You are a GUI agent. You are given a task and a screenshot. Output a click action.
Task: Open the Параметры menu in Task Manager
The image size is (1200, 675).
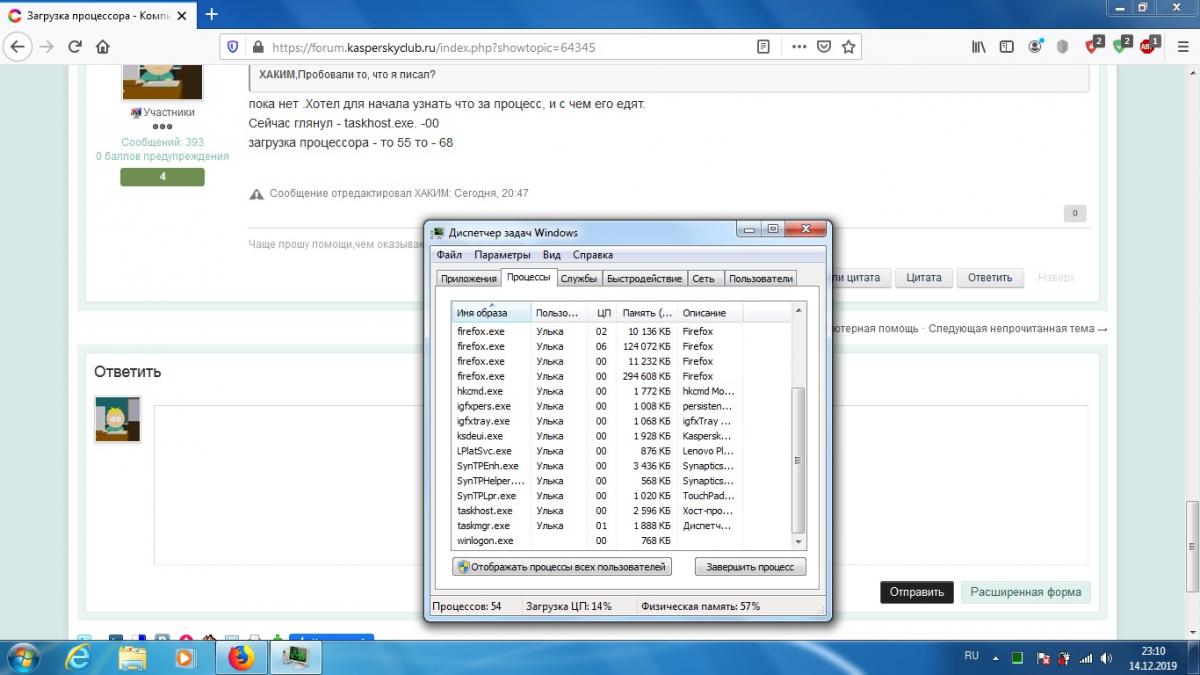coord(502,255)
